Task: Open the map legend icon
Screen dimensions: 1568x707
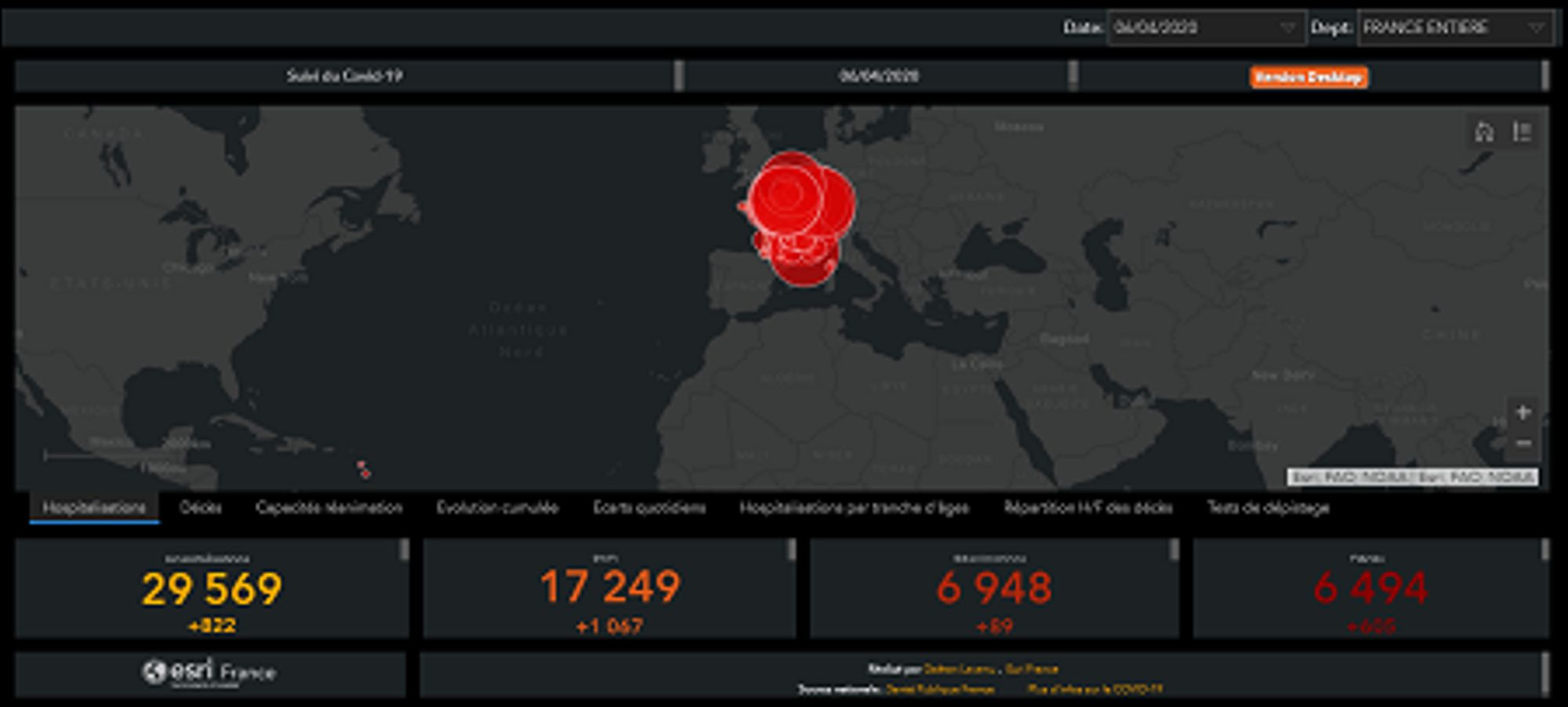Action: pos(1522,132)
